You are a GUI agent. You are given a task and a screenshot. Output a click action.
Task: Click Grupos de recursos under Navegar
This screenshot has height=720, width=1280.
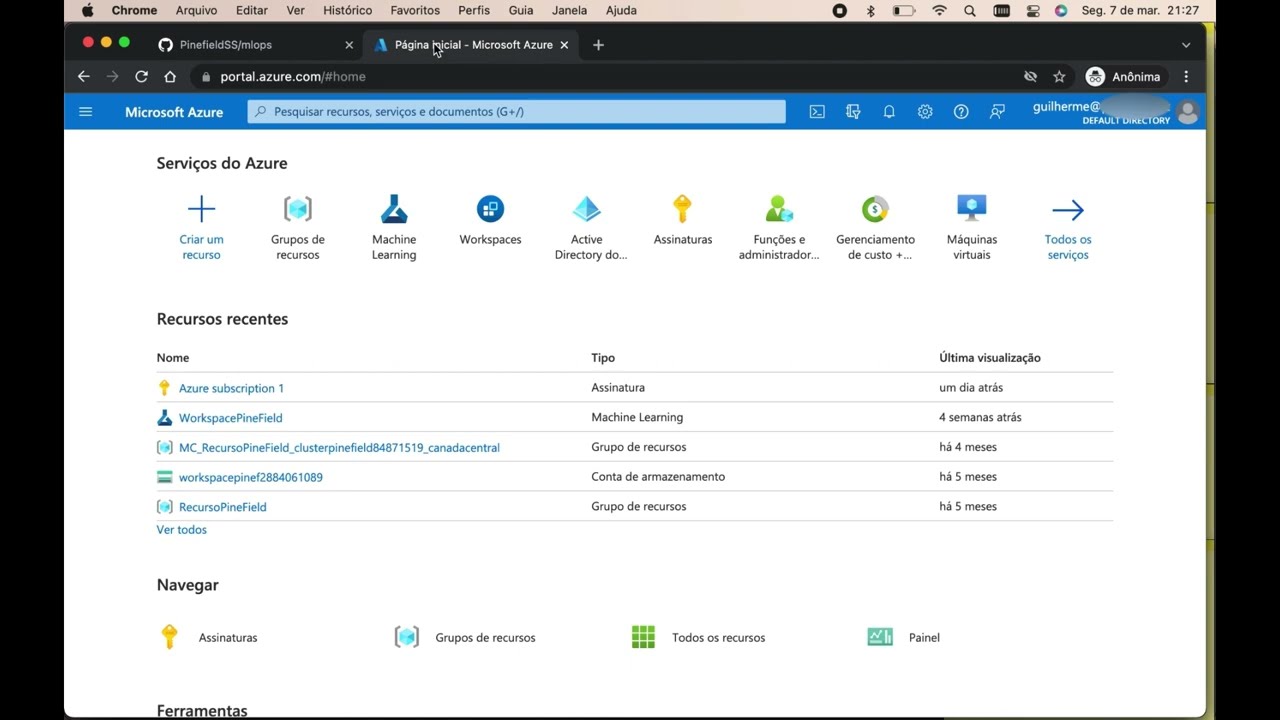click(485, 637)
